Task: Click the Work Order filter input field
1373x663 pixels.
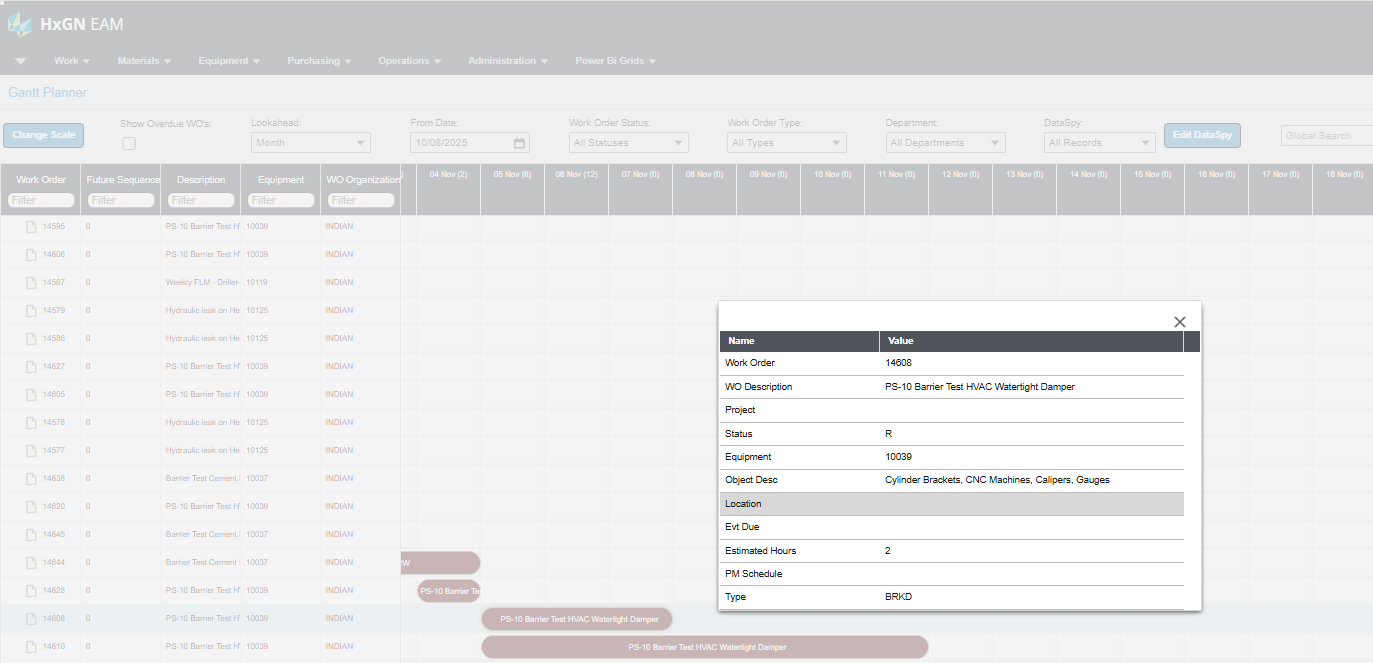Action: coord(40,200)
